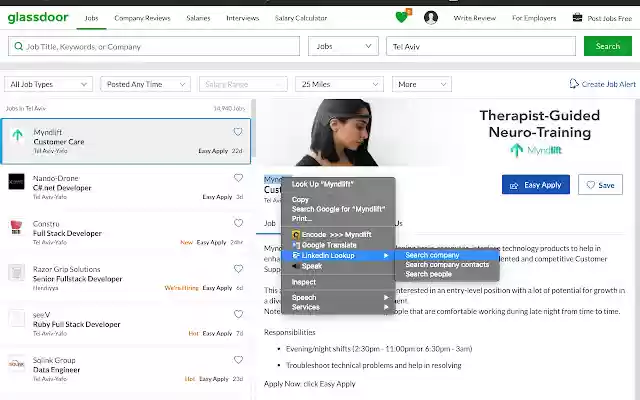Screen dimensions: 640x400
Task: Expand the Services submenu
Action: pyautogui.click(x=338, y=307)
